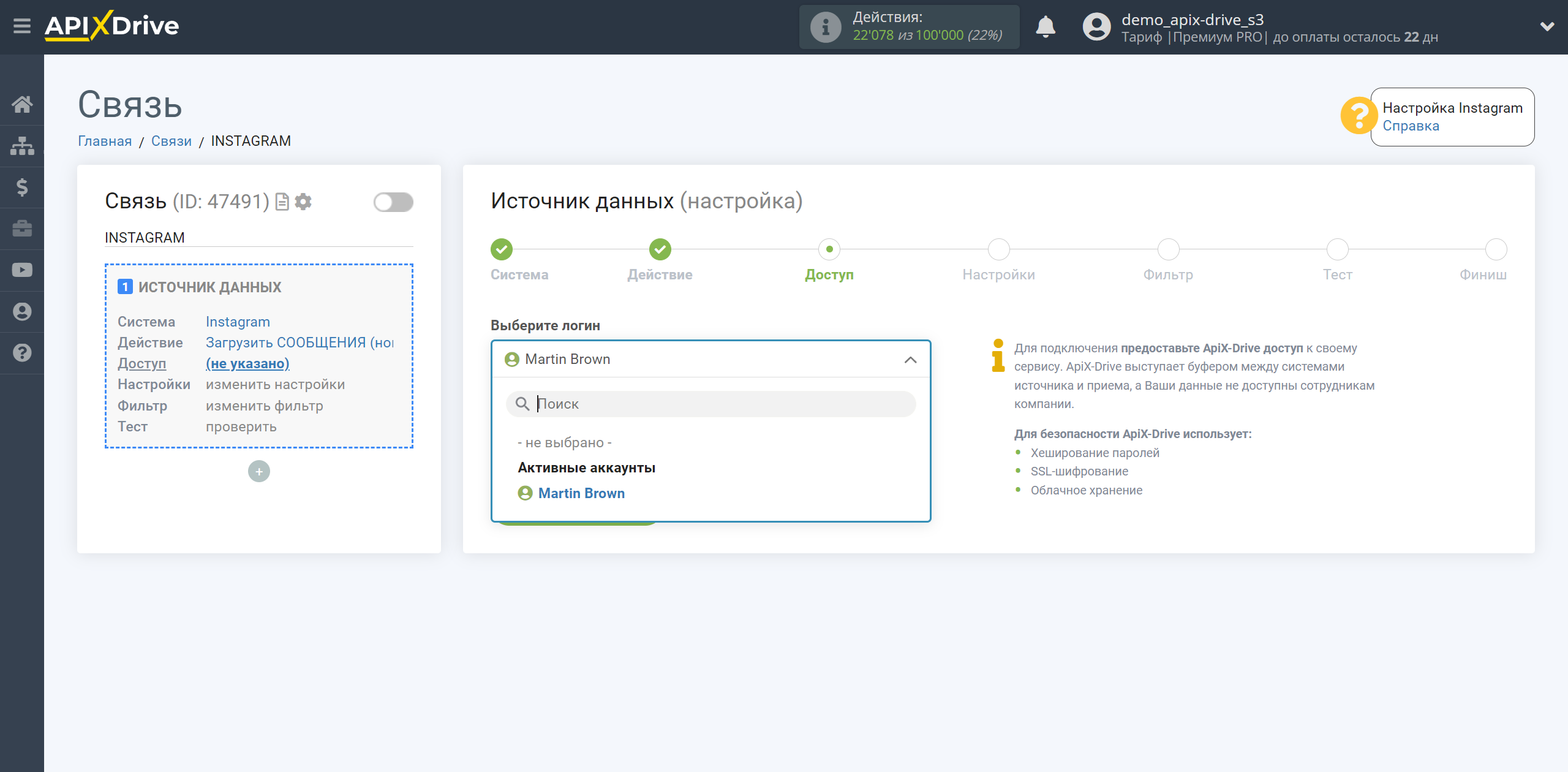Collapse the Martin Brown login dropdown
This screenshot has height=772, width=1568.
(x=710, y=359)
